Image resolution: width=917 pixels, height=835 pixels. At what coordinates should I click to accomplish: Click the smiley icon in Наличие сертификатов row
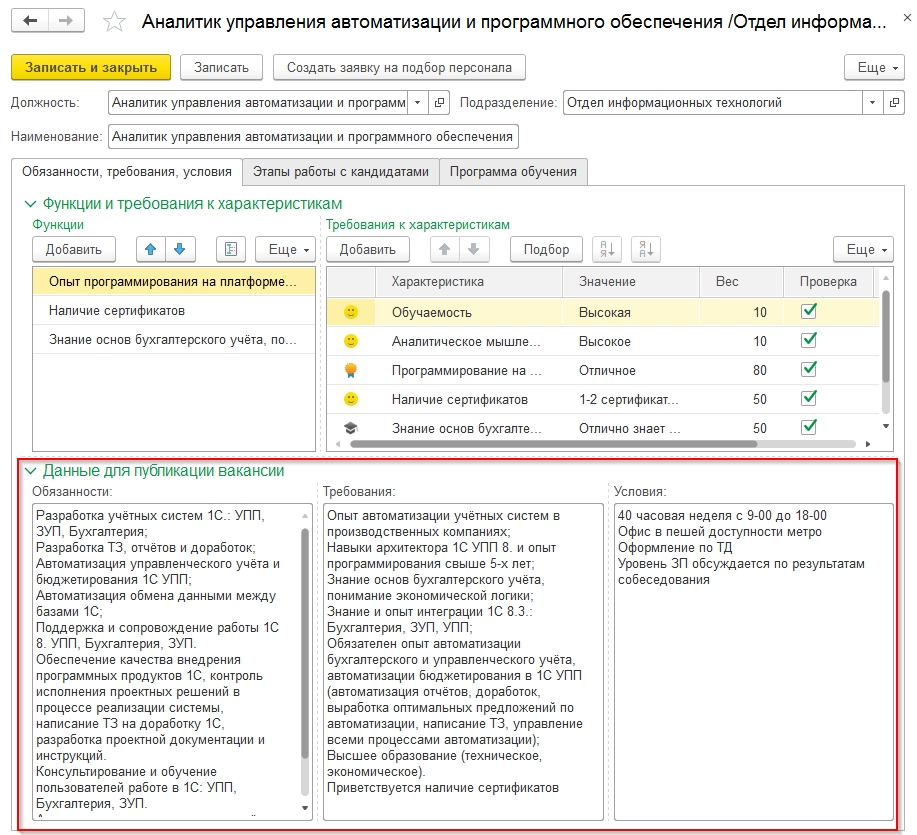351,399
